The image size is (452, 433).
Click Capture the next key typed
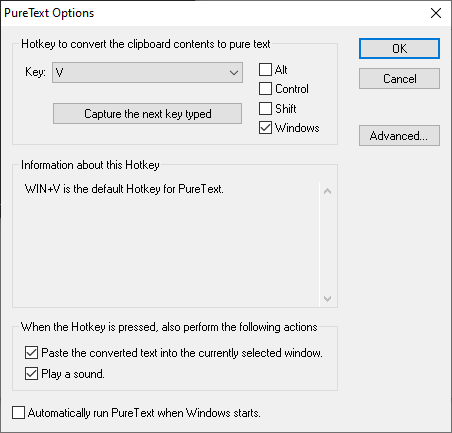pos(147,114)
